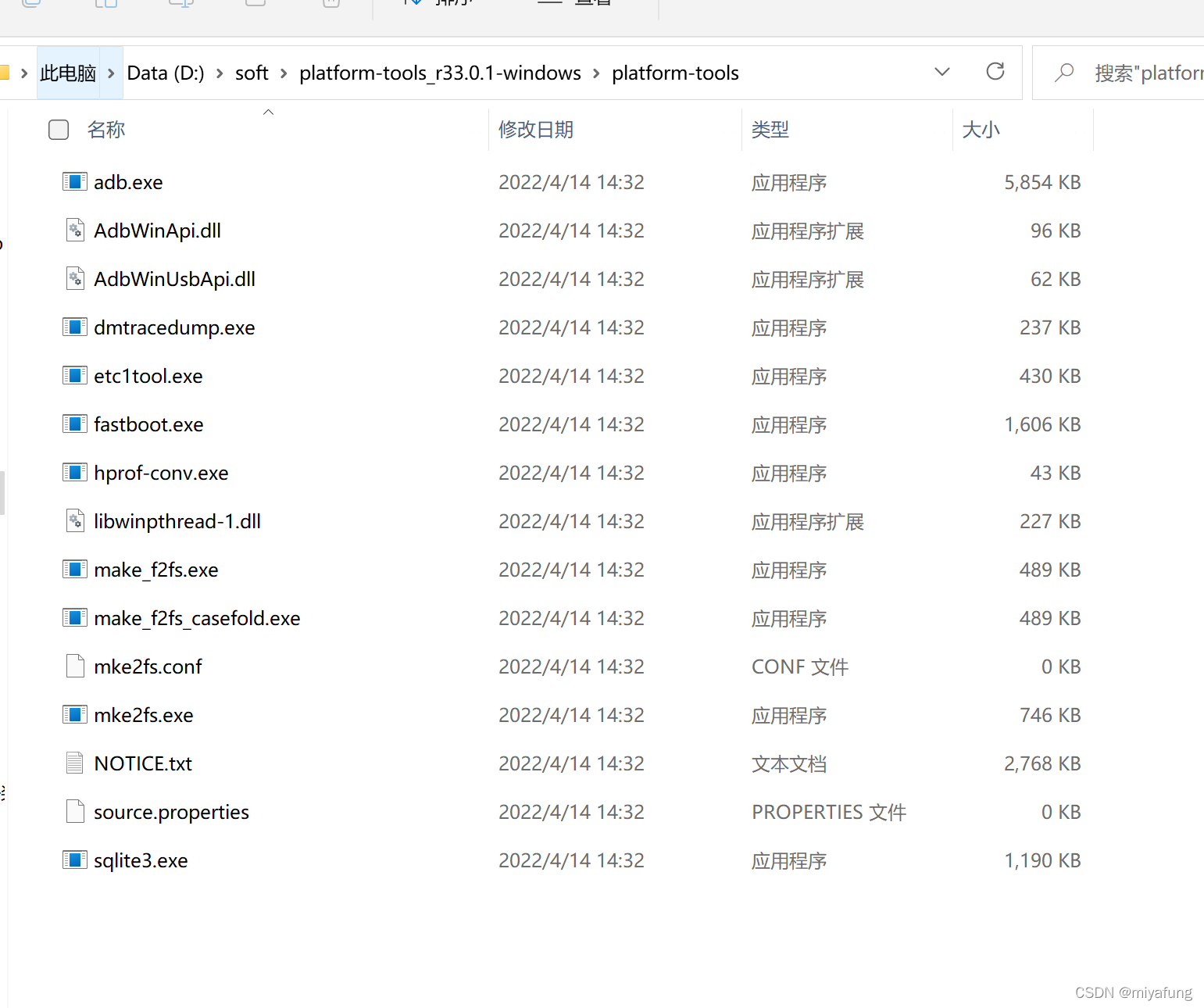Sort files by 大小 column

(981, 130)
